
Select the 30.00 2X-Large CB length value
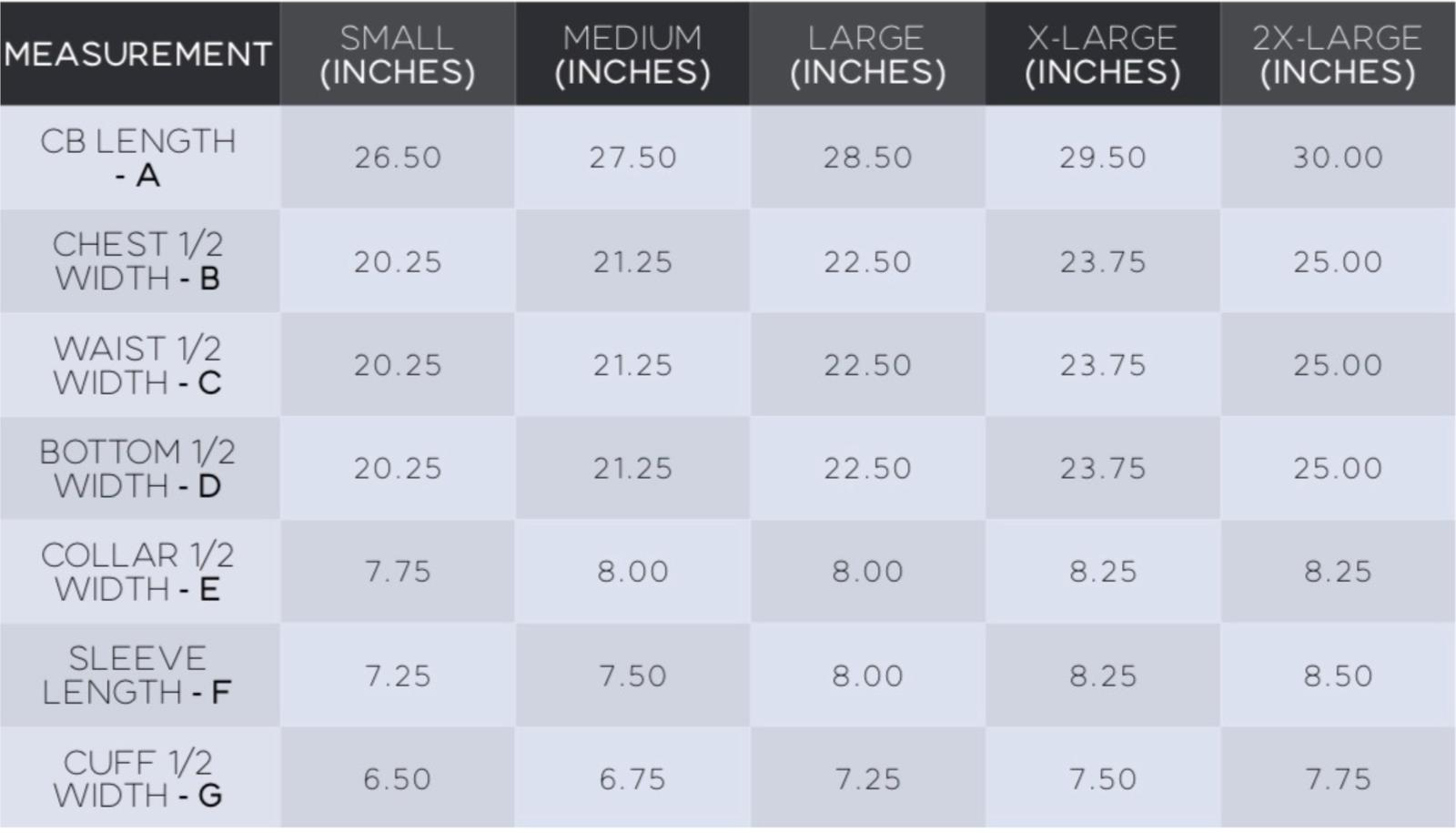click(x=1338, y=157)
